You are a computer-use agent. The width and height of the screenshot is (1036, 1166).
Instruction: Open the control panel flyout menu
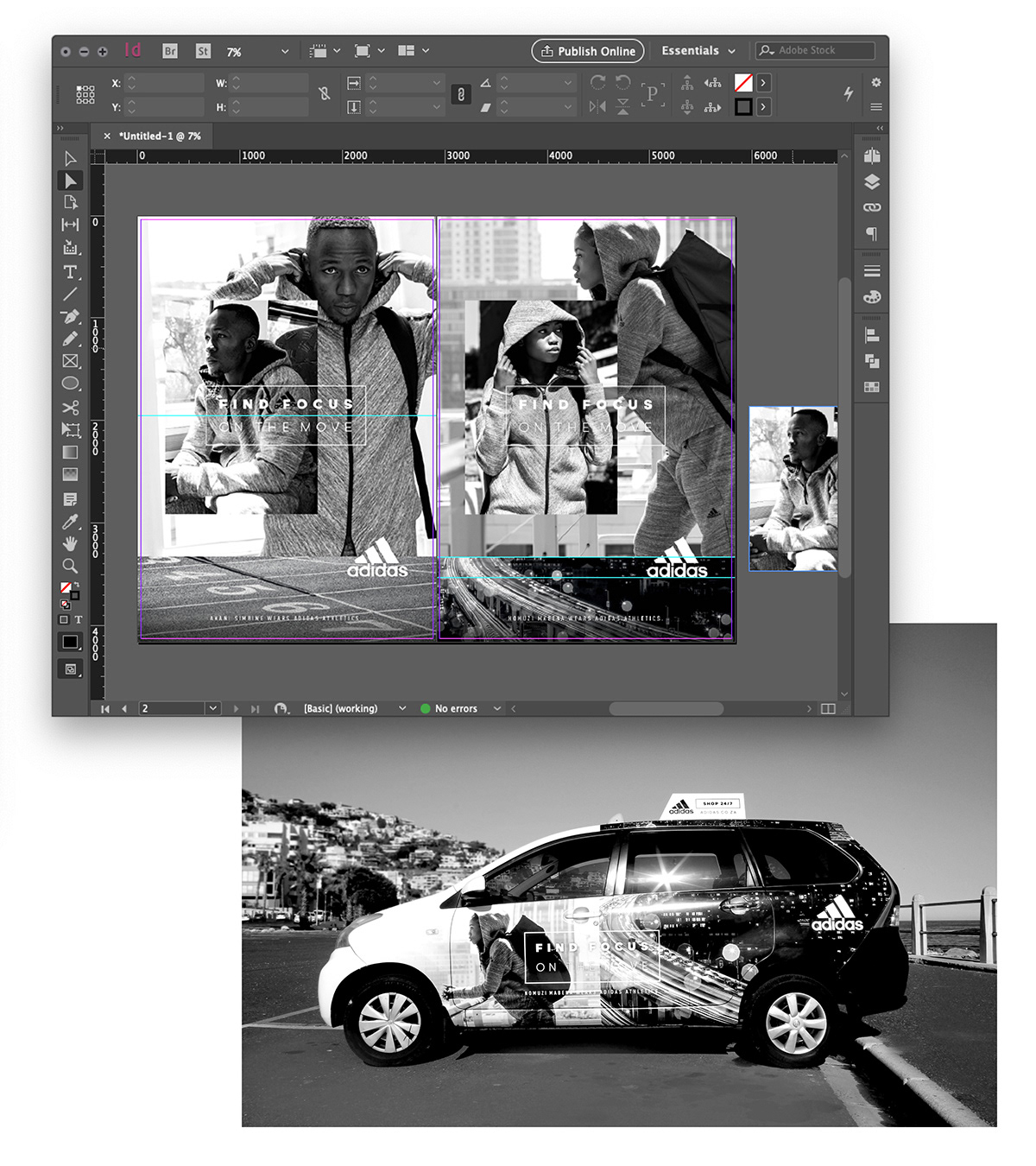click(x=876, y=107)
